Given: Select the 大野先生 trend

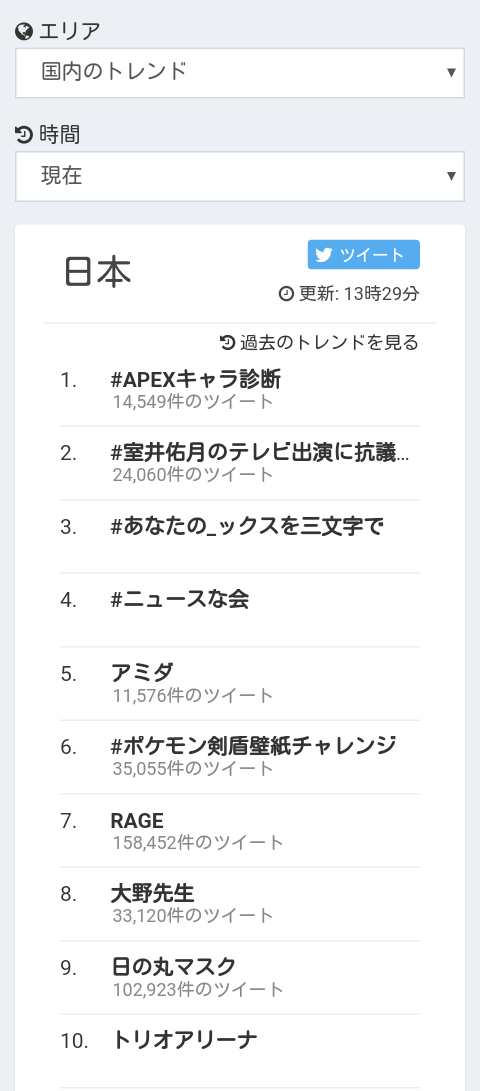Looking at the screenshot, I should click(x=152, y=893).
